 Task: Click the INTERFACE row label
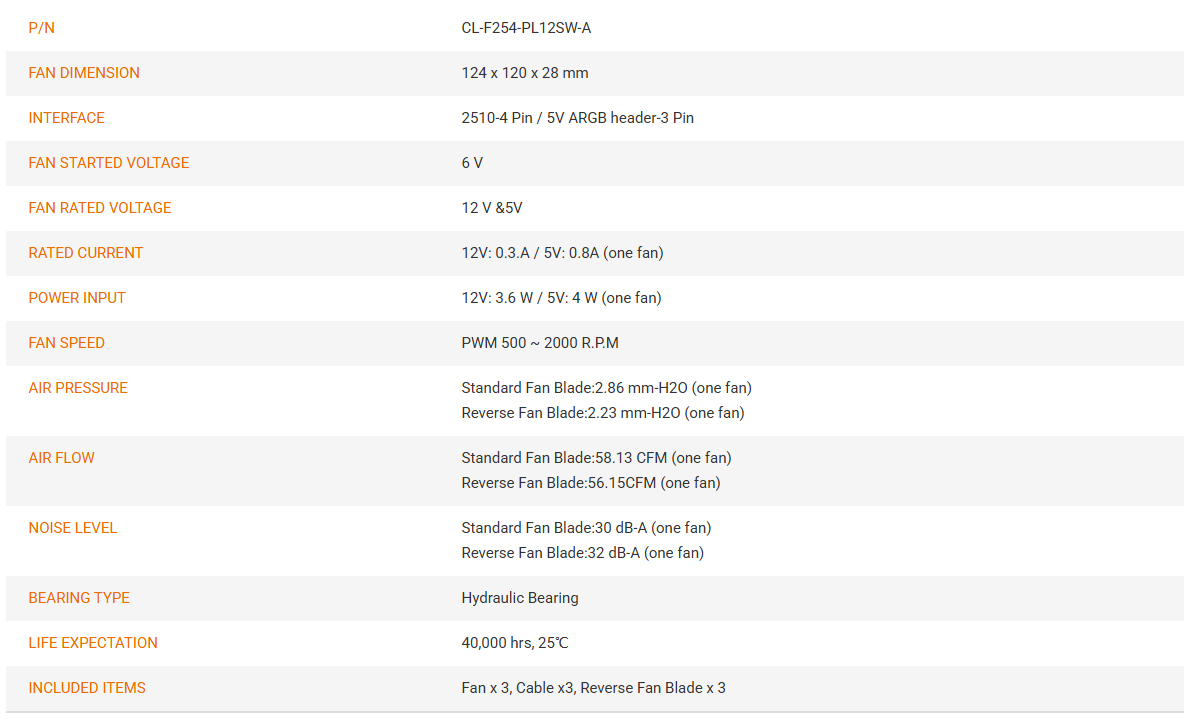point(66,118)
